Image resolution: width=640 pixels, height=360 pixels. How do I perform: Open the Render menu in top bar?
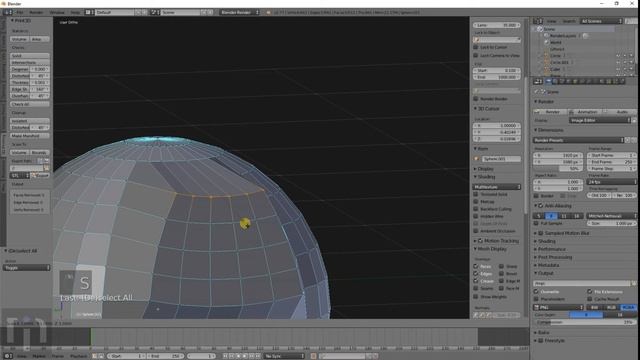click(x=36, y=12)
